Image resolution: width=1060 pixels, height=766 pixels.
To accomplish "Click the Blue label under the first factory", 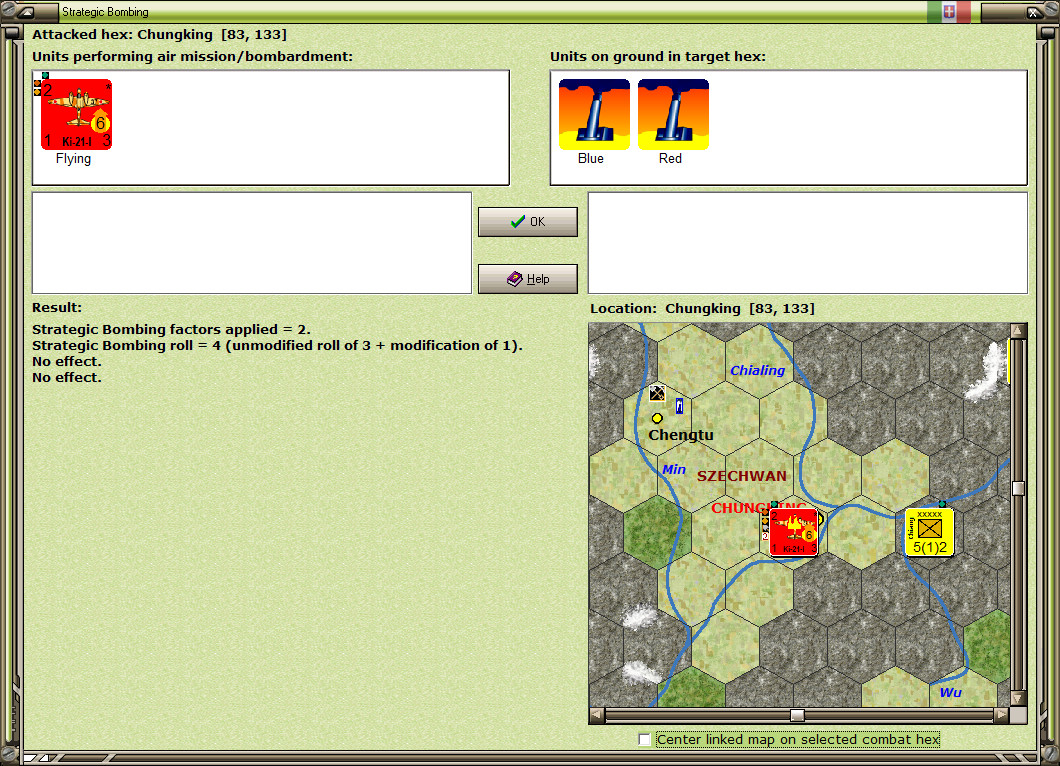I will [x=591, y=158].
